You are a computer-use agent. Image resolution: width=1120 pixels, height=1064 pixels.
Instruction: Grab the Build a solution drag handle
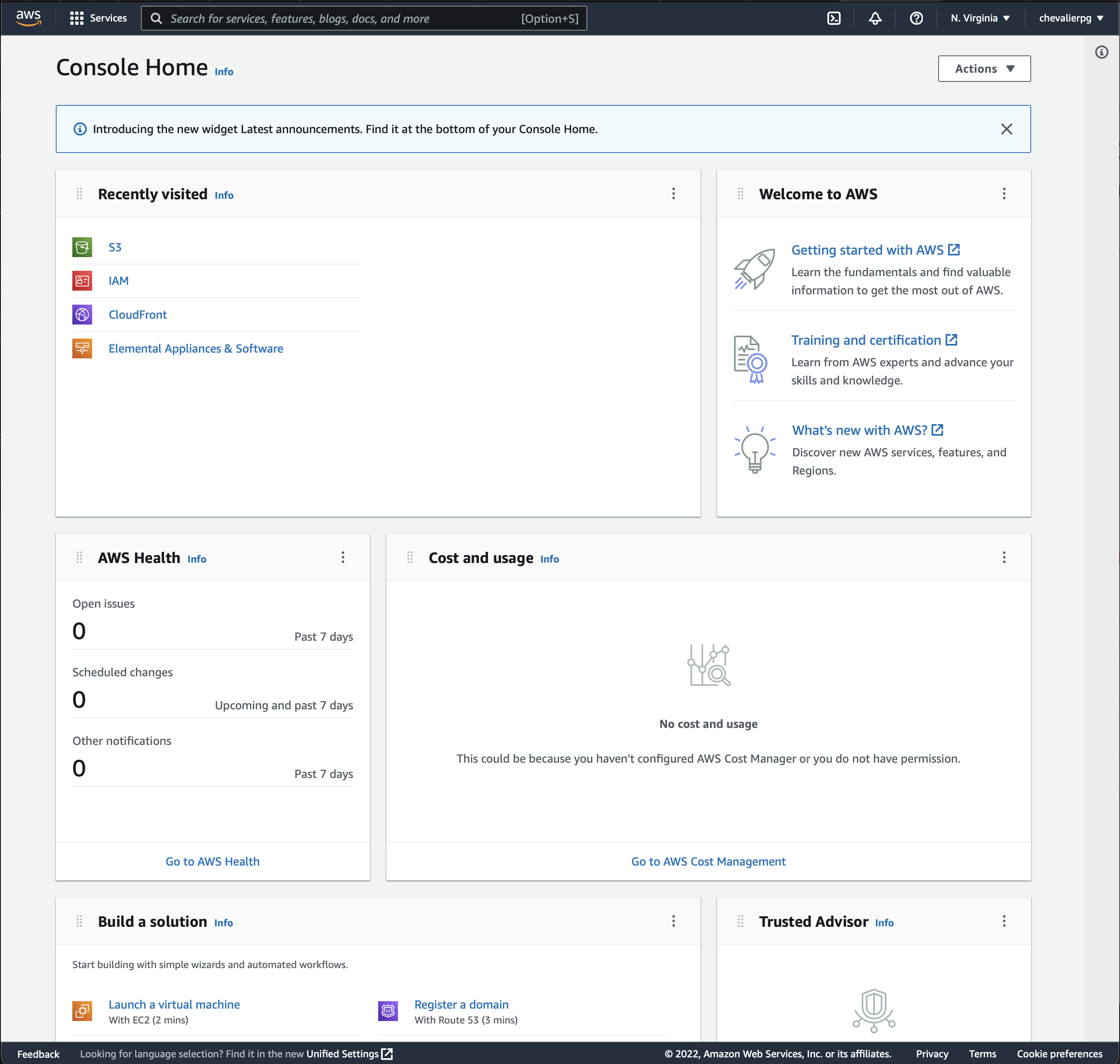[x=79, y=921]
